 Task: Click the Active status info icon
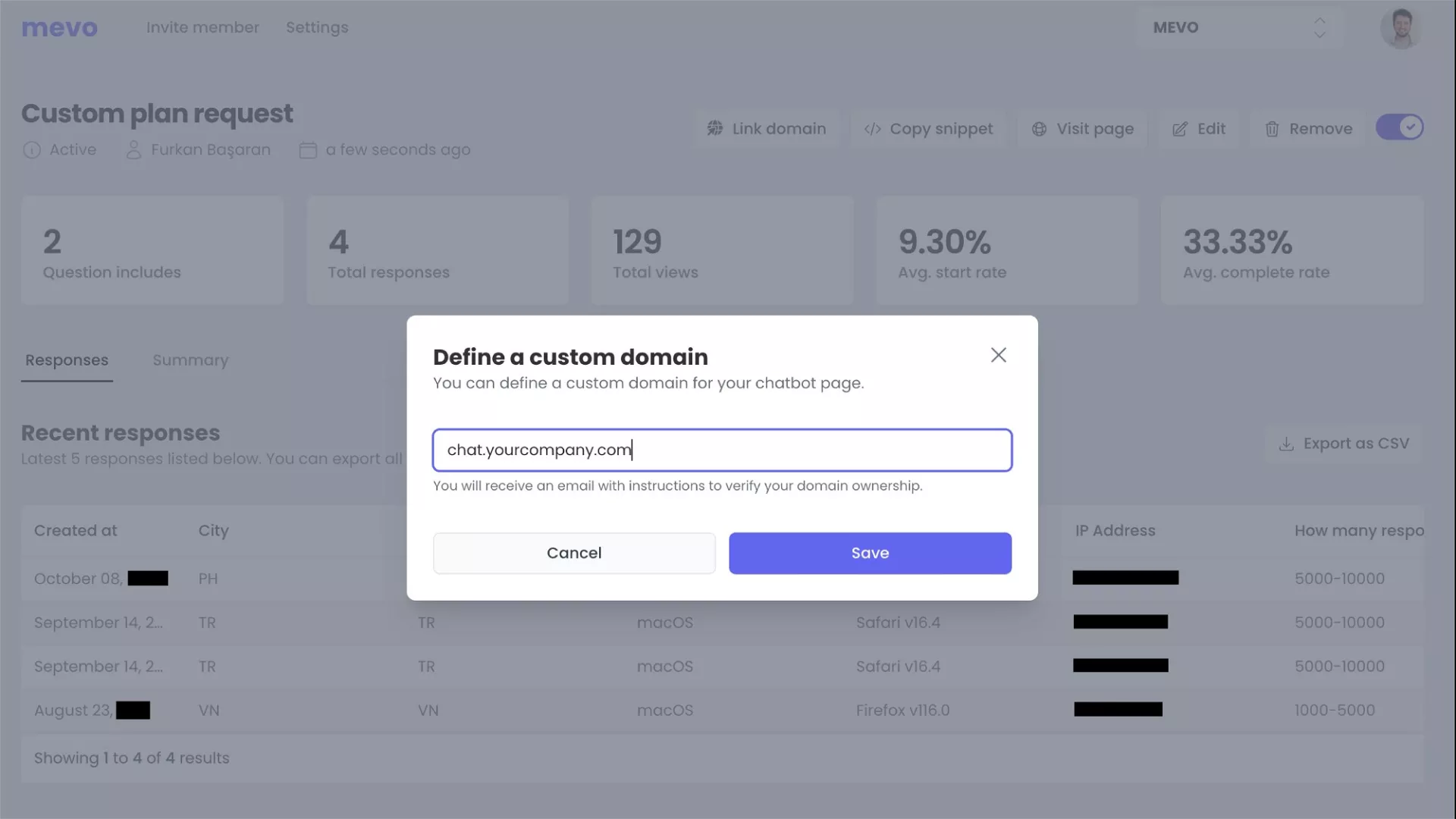pyautogui.click(x=32, y=150)
